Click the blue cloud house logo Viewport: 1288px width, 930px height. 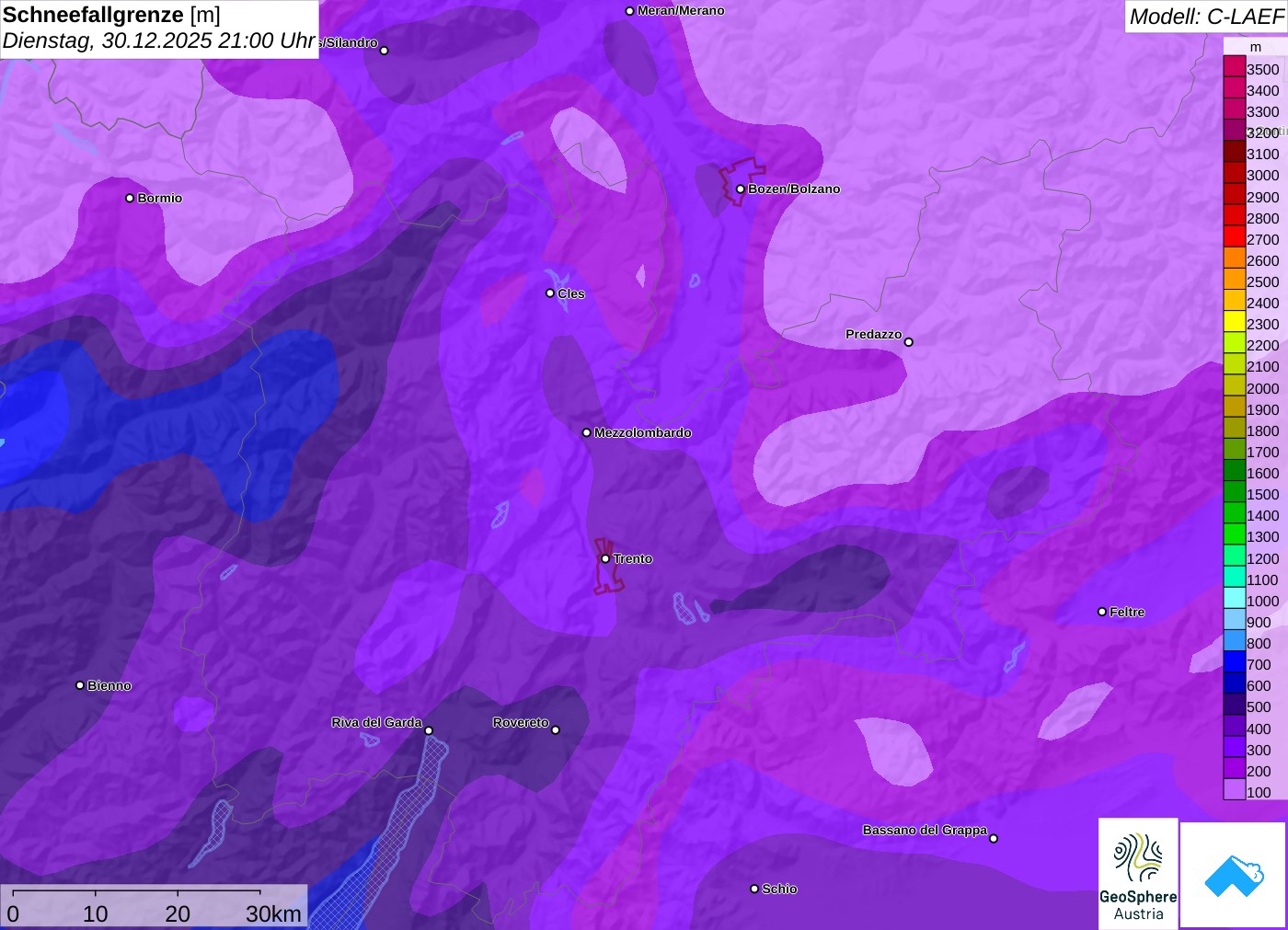click(x=1234, y=875)
